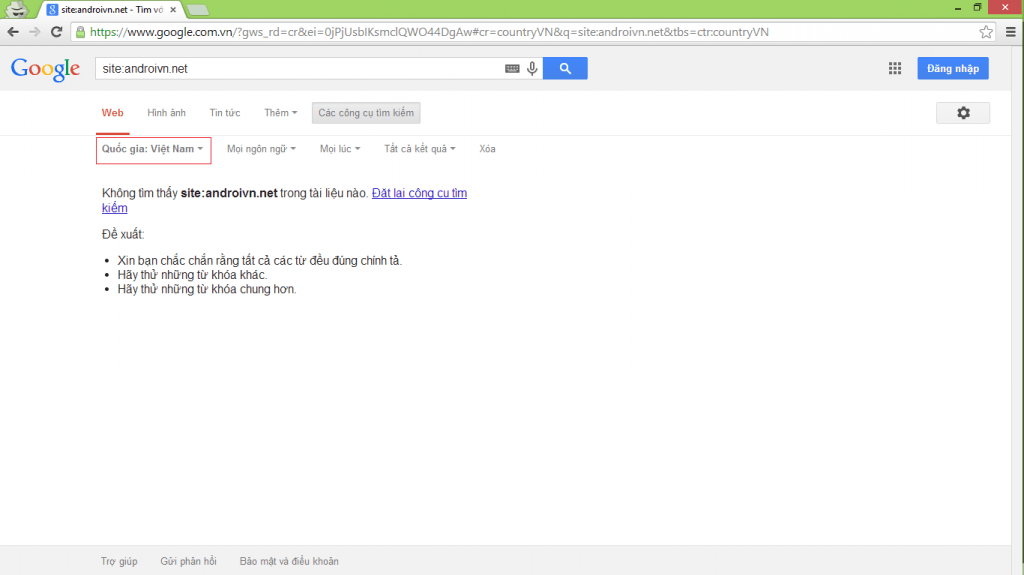The height and width of the screenshot is (575, 1024).
Task: Expand the Thêm dropdown menu
Action: point(281,113)
